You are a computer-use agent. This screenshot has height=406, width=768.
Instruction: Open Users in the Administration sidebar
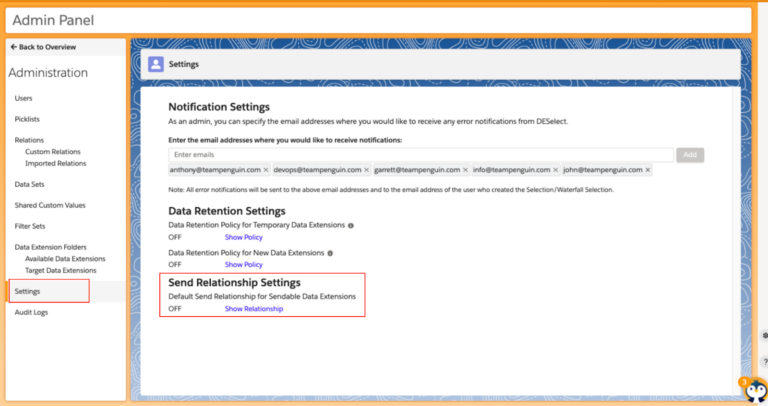click(23, 98)
